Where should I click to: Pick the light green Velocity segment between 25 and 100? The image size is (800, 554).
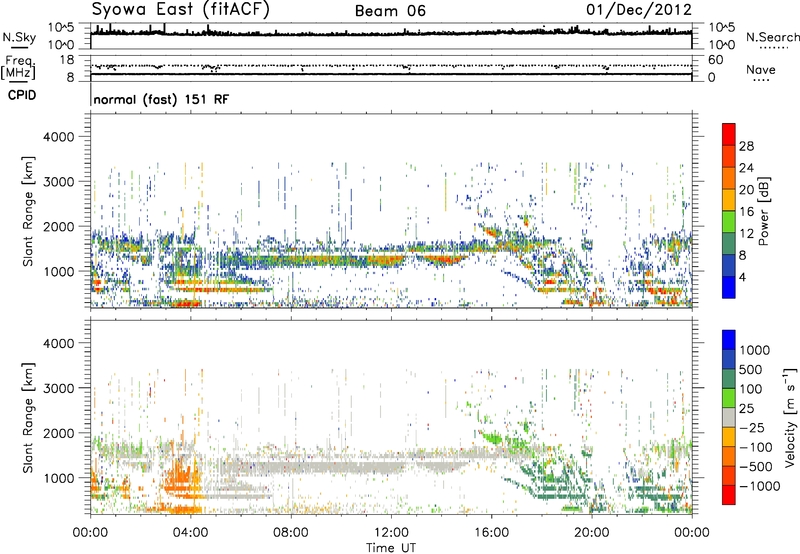pyautogui.click(x=729, y=398)
